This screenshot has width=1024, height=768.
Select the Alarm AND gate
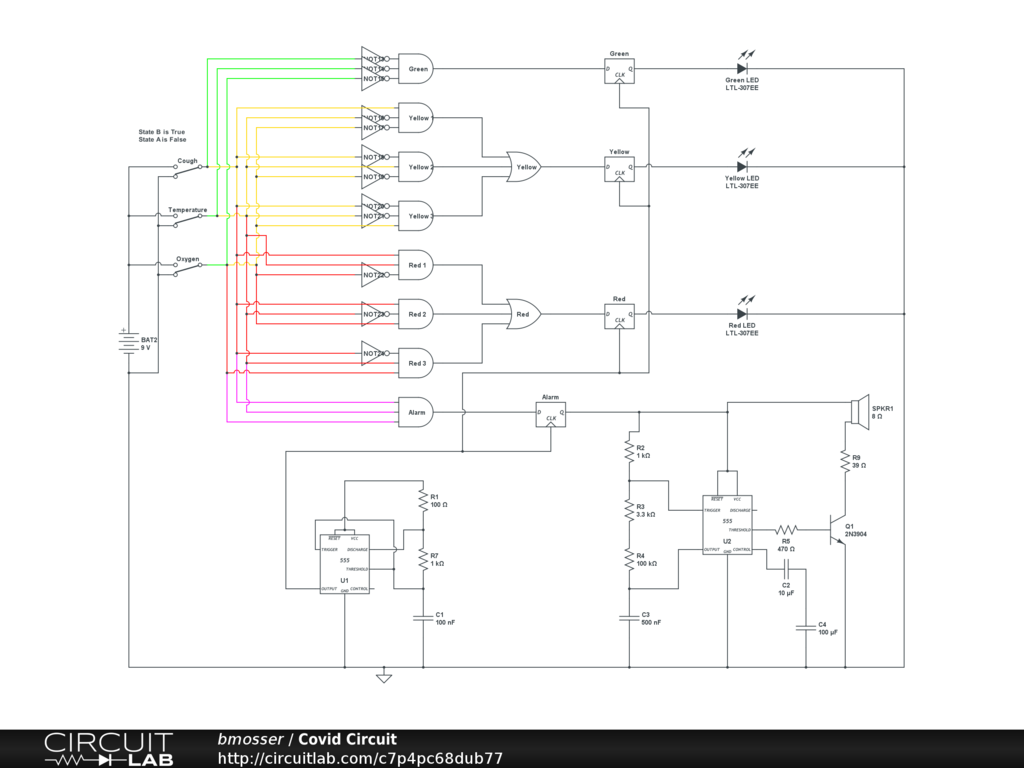click(416, 412)
